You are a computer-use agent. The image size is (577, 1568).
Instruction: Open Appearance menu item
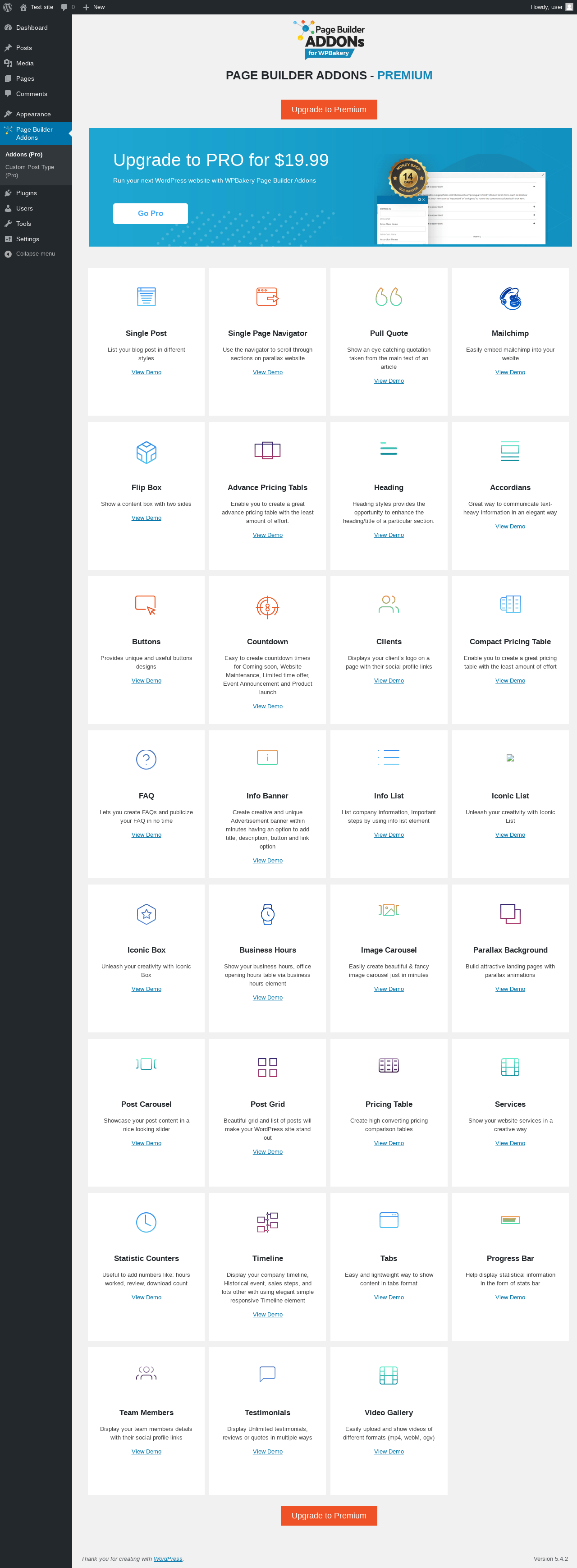coord(36,114)
